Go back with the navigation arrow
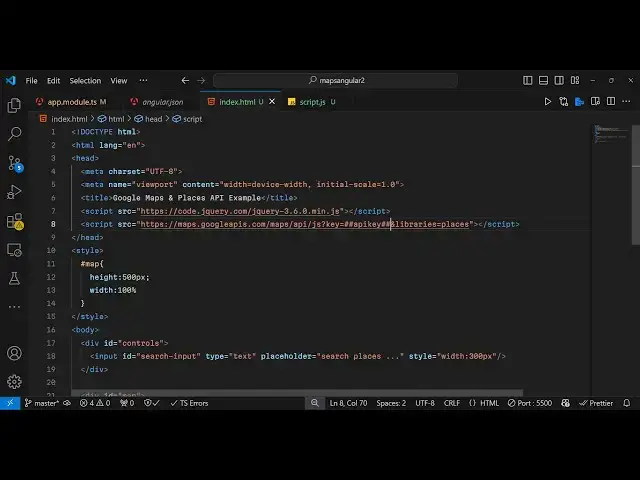The width and height of the screenshot is (640, 480). (185, 80)
